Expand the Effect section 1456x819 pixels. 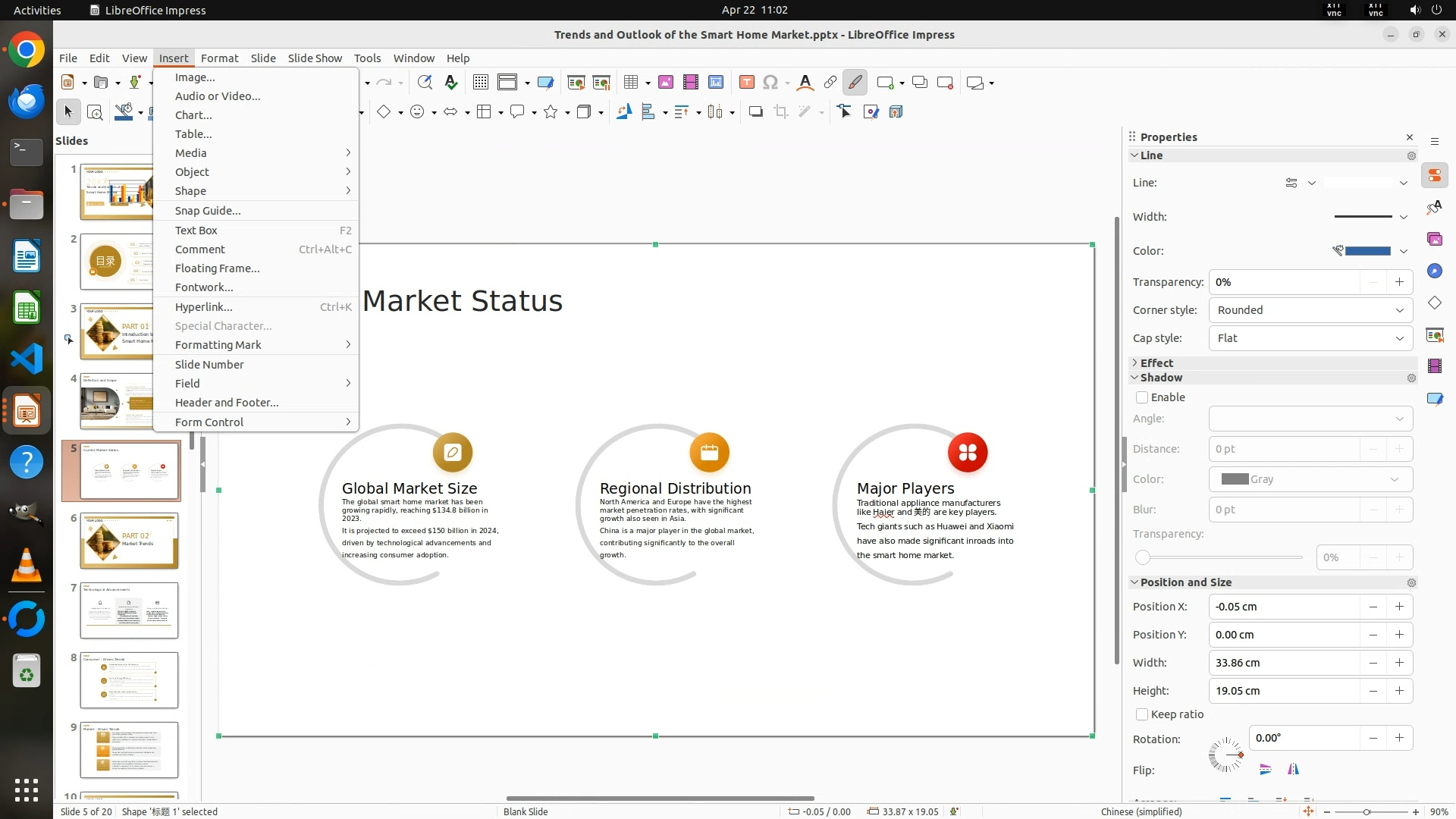pyautogui.click(x=1156, y=363)
